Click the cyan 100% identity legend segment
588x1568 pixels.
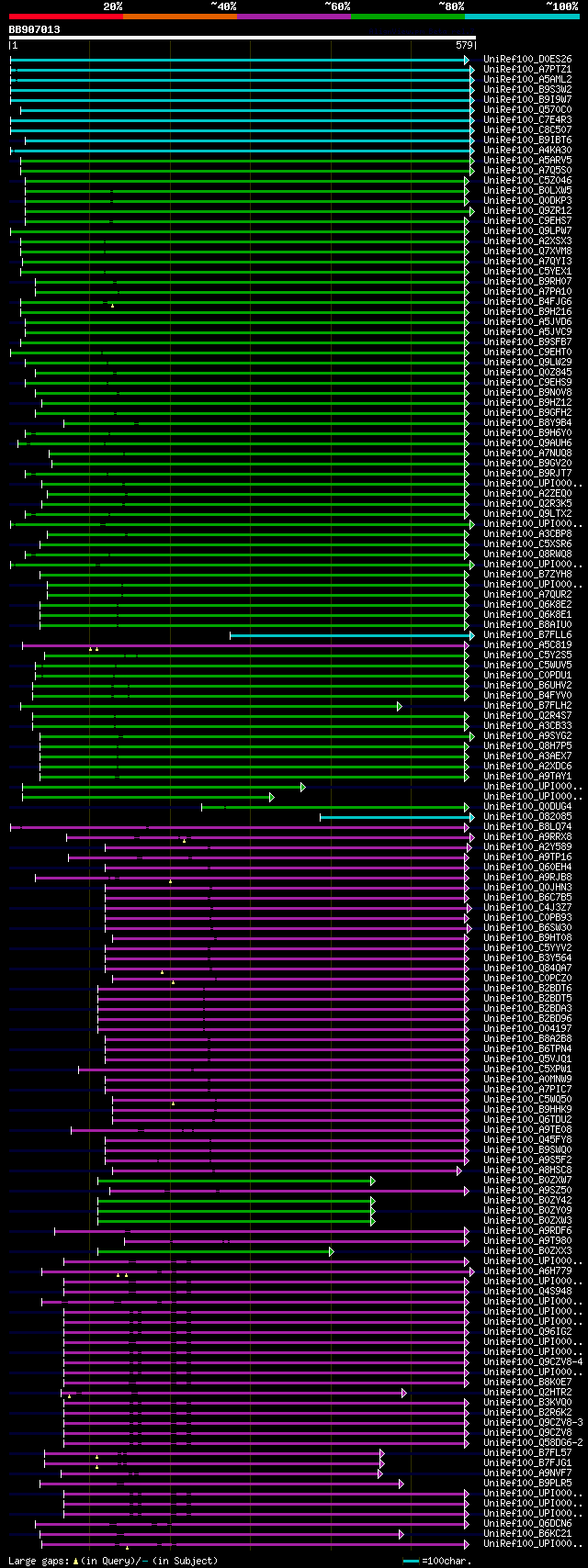point(522,17)
